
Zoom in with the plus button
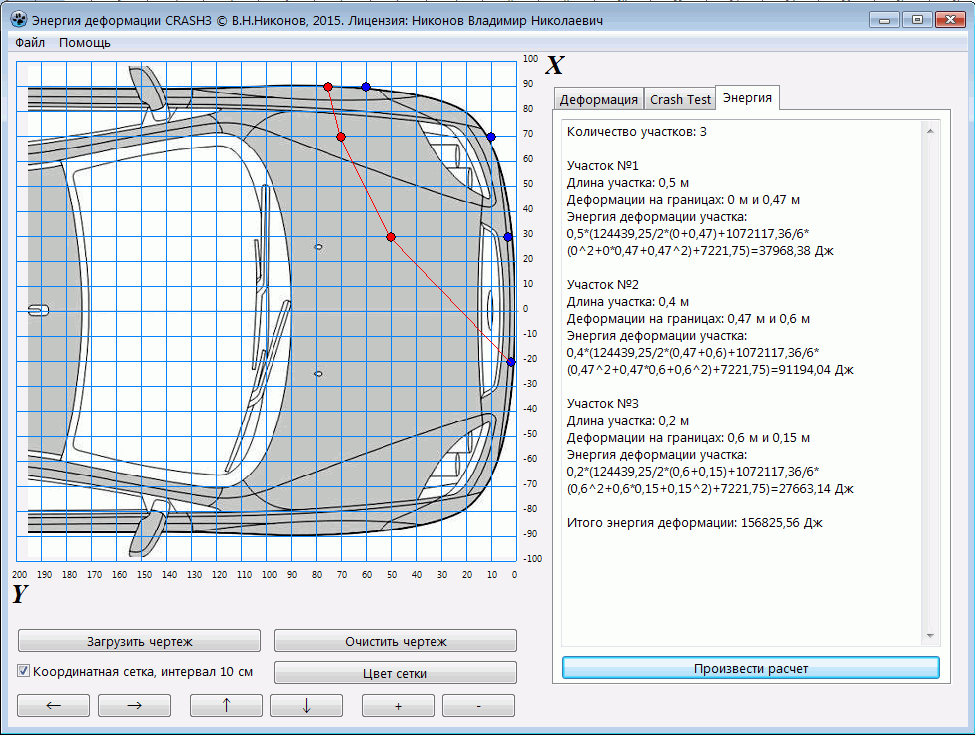coord(398,705)
